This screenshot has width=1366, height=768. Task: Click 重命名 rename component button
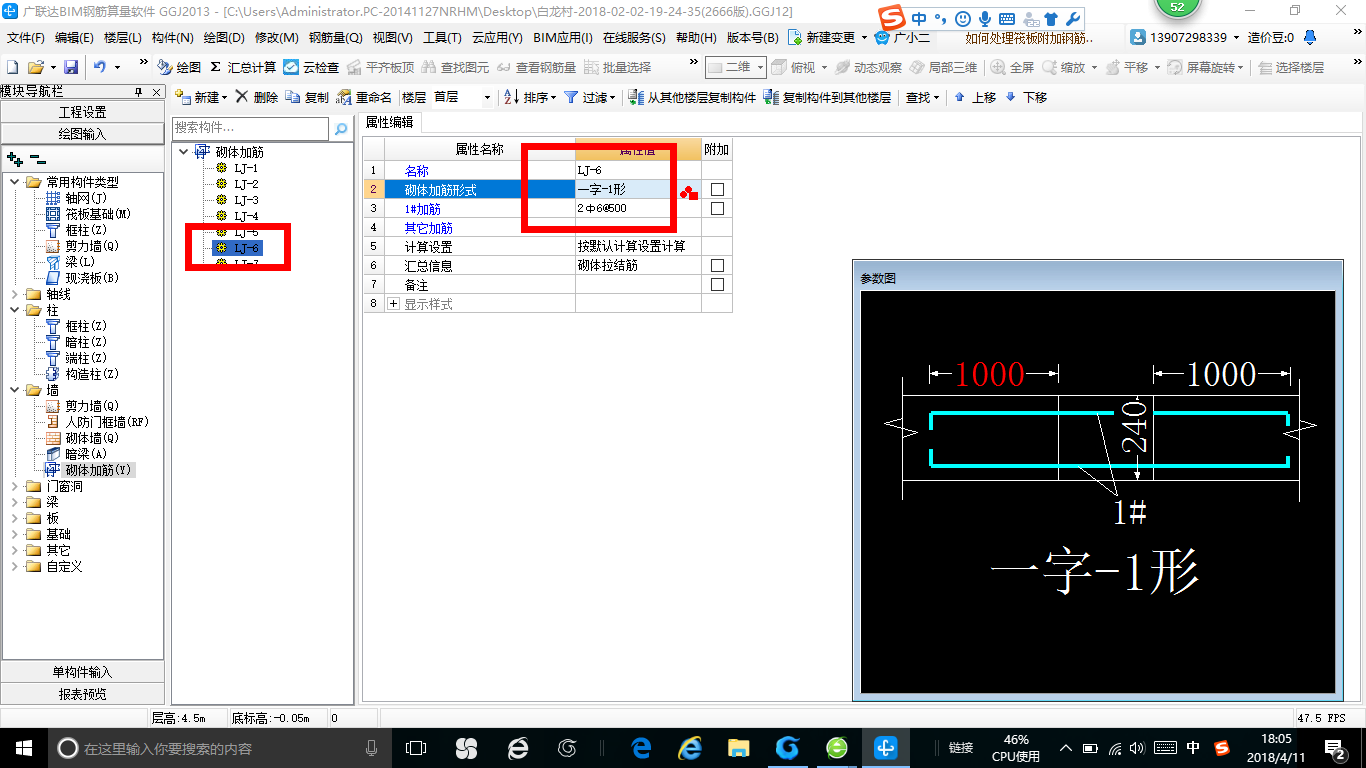click(x=364, y=97)
